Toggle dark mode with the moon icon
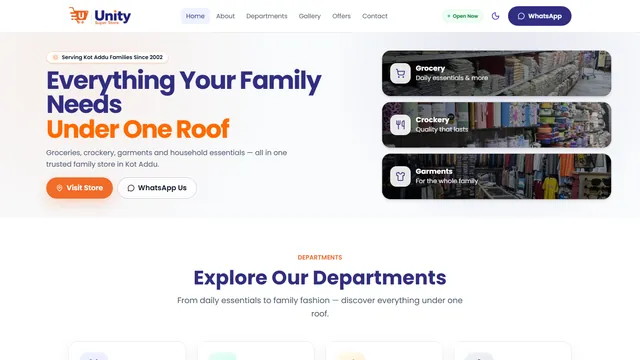This screenshot has height=360, width=640. tap(495, 16)
